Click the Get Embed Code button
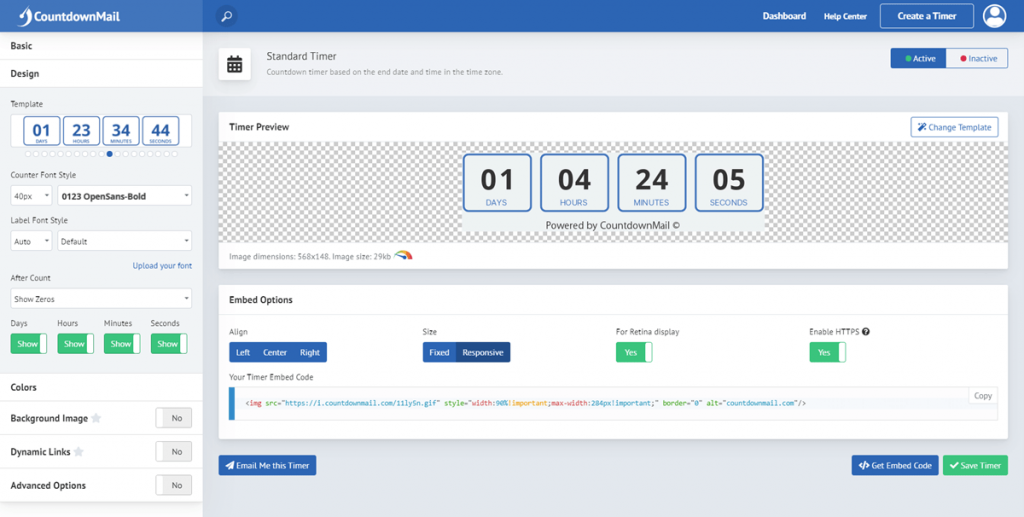Viewport: 1024px width, 517px height. [895, 465]
